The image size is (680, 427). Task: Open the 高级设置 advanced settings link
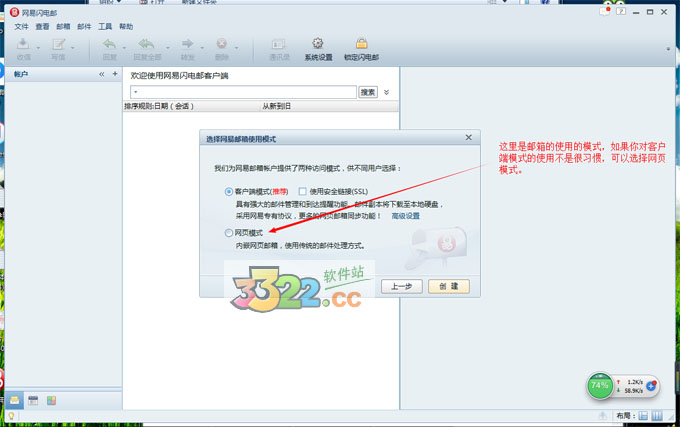pos(405,216)
